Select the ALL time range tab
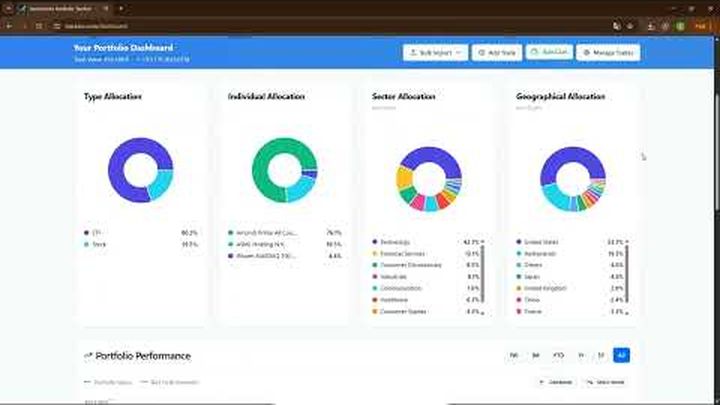 point(621,355)
